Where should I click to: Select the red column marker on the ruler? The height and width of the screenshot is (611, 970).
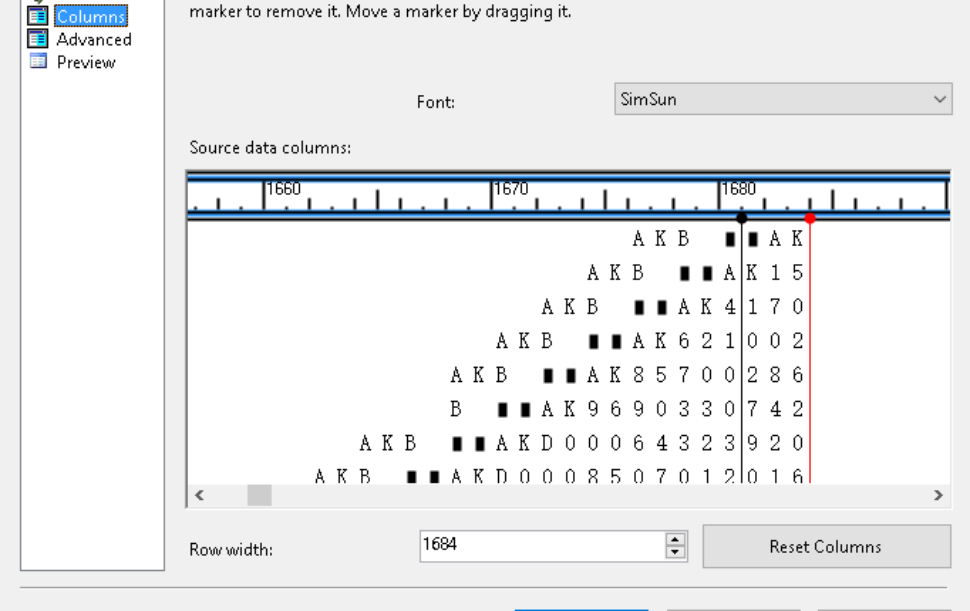point(810,215)
